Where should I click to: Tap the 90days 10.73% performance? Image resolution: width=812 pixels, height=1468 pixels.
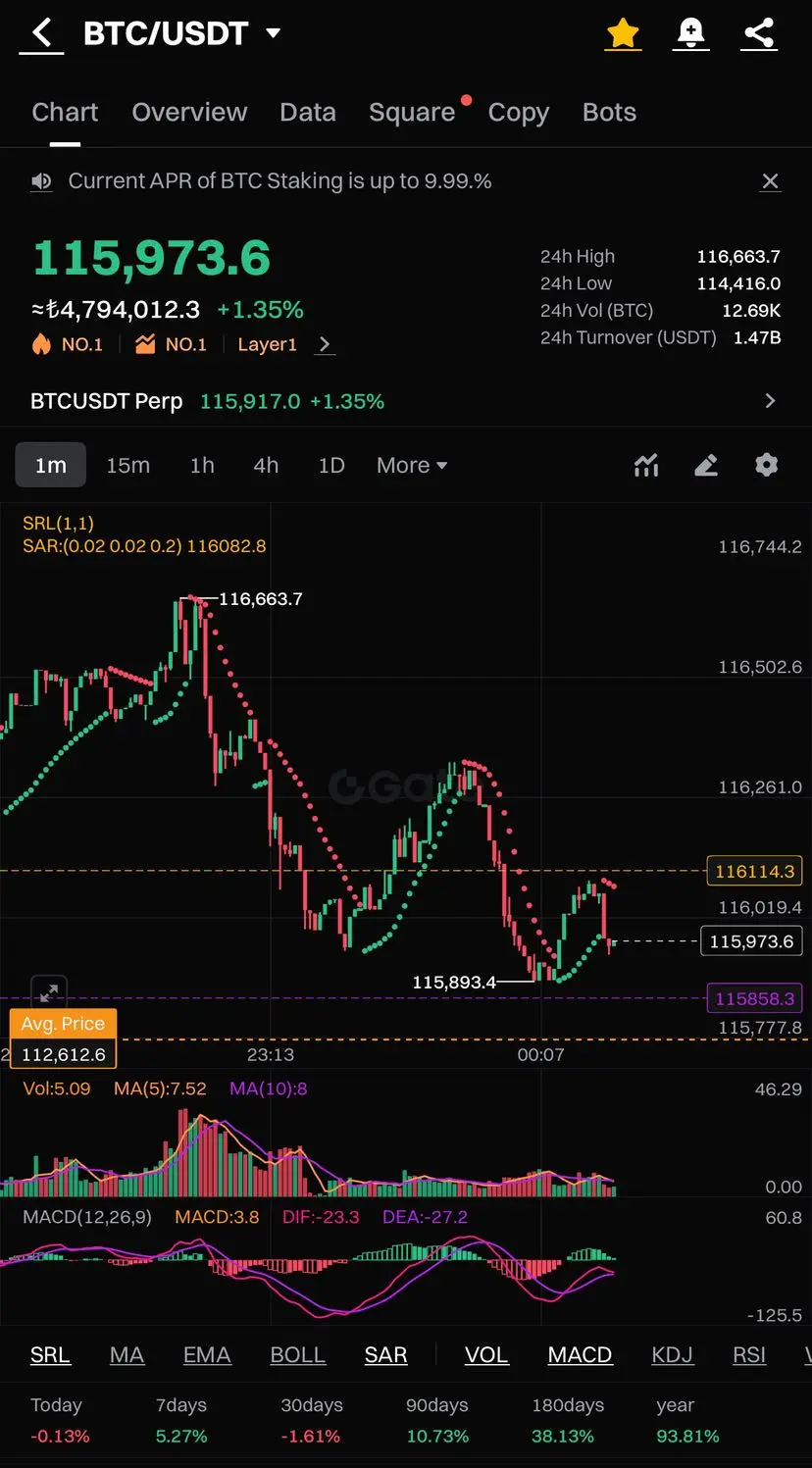coord(437,1421)
